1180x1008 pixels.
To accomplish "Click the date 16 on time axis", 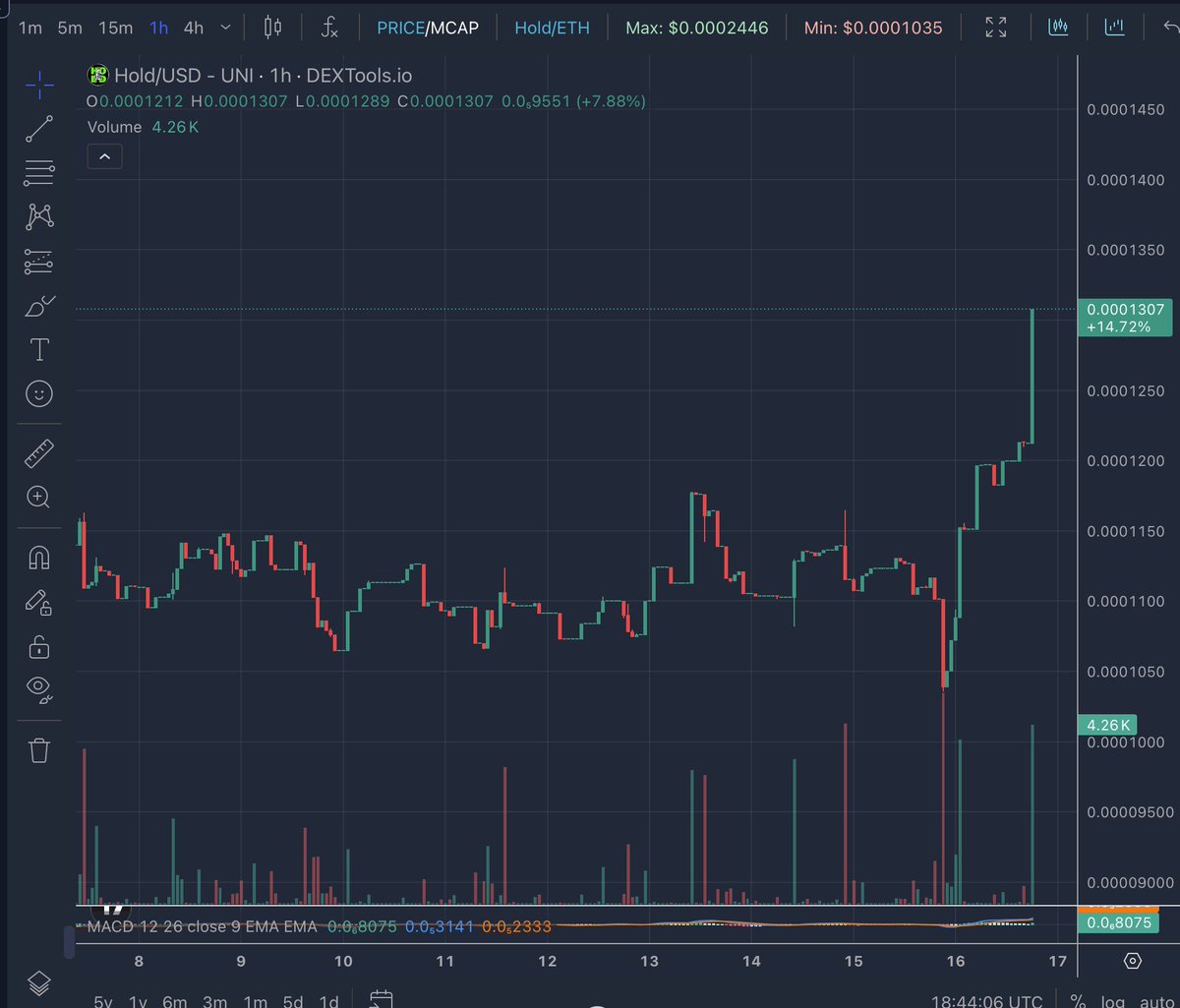I will [x=955, y=961].
